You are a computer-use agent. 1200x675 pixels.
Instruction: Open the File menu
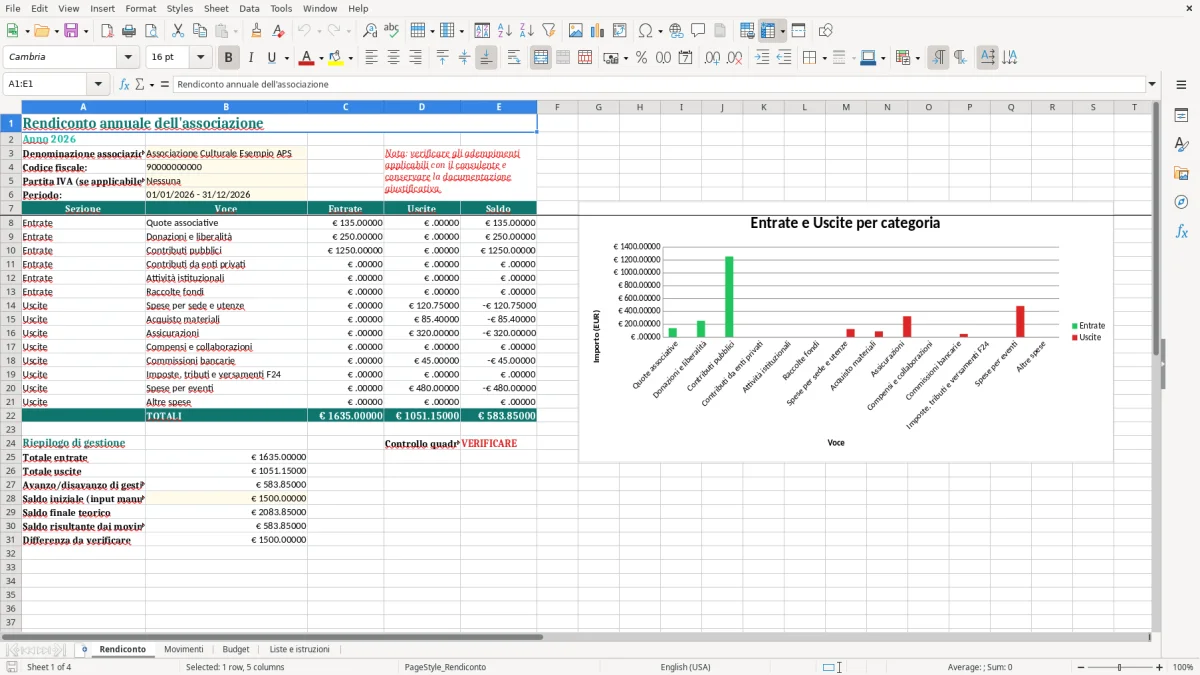coord(12,8)
